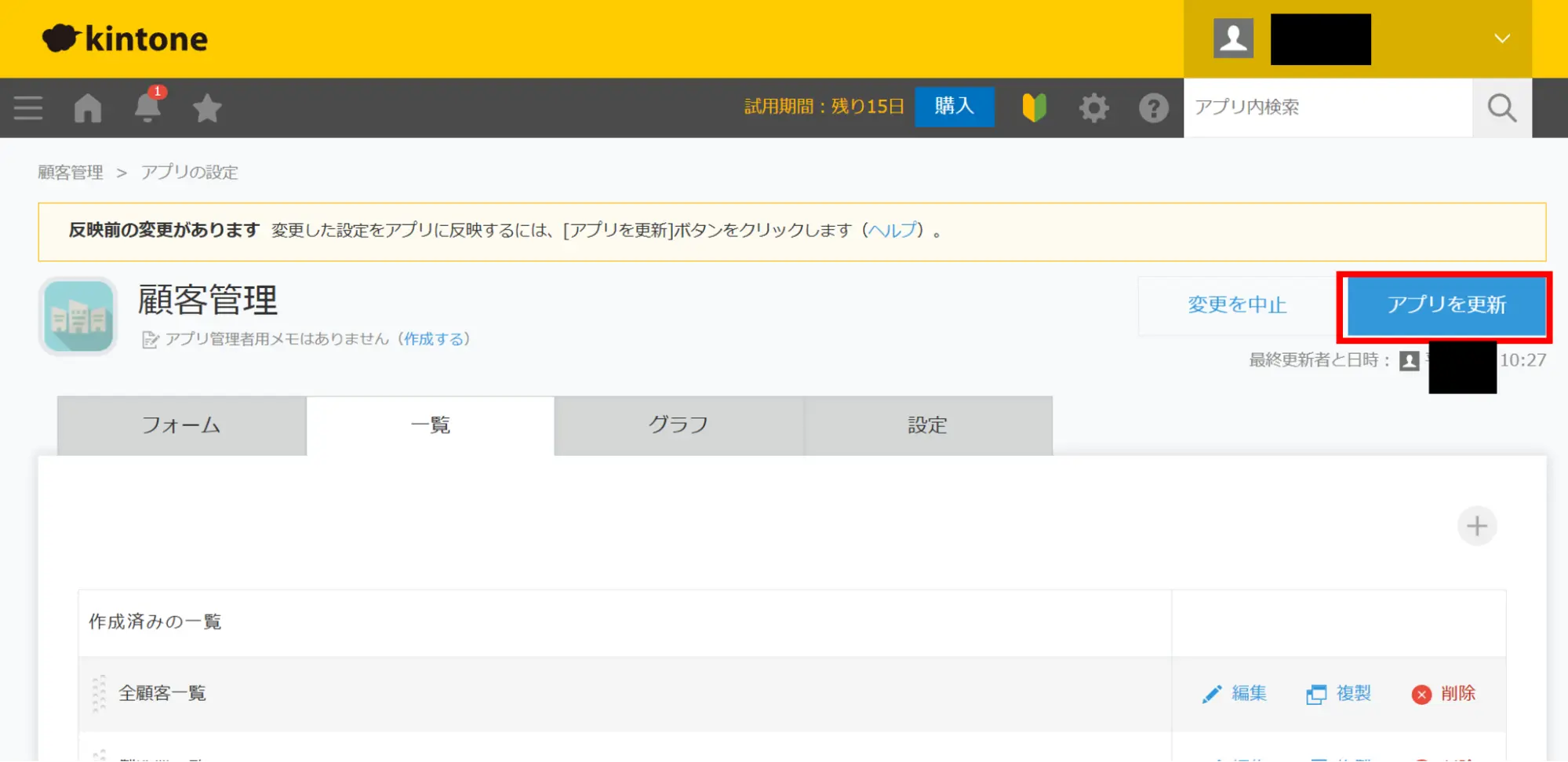
Task: Open the 設定 tab
Action: (927, 425)
